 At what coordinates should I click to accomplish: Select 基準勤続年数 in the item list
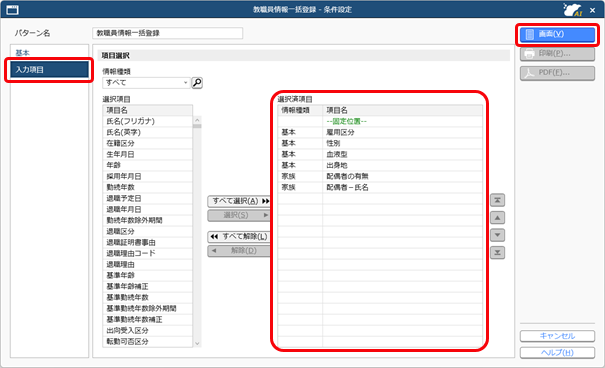(147, 297)
